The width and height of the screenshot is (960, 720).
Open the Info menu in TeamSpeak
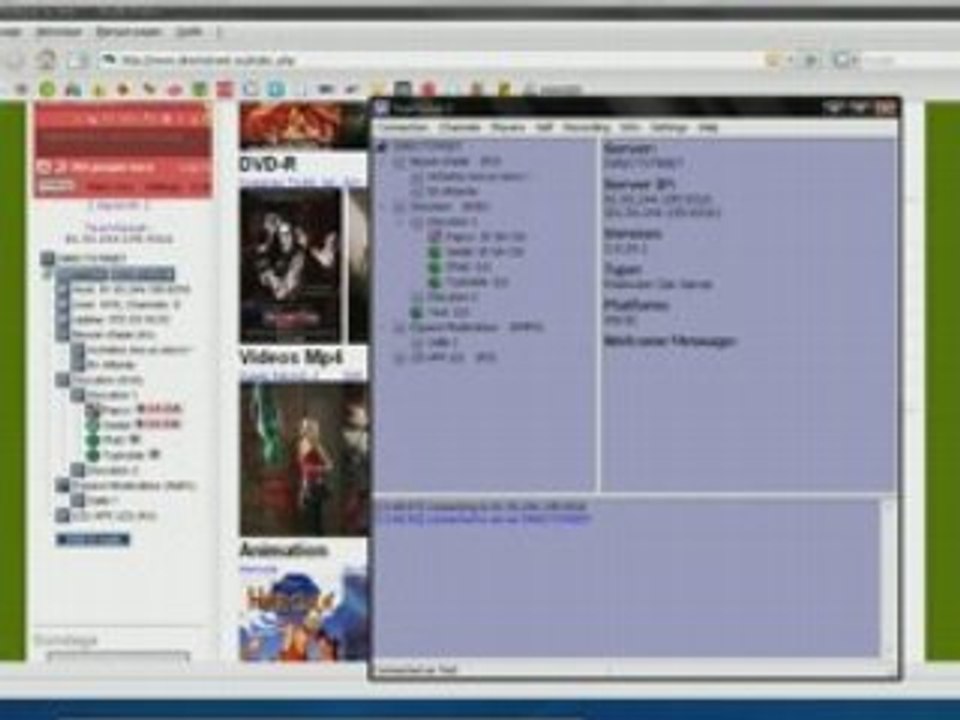point(630,127)
